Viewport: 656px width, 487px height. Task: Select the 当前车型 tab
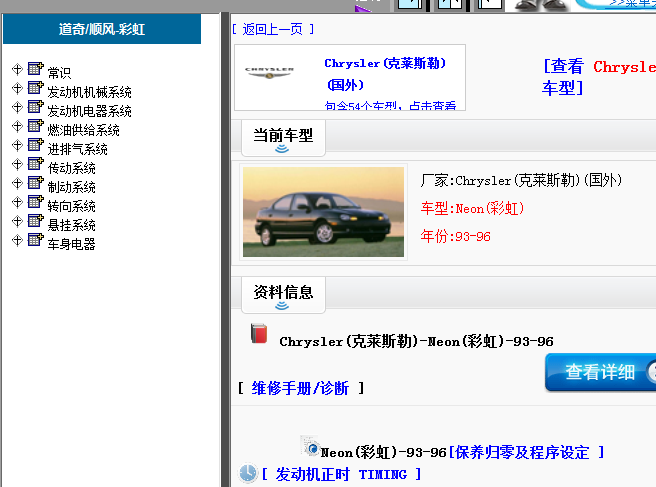tap(283, 138)
